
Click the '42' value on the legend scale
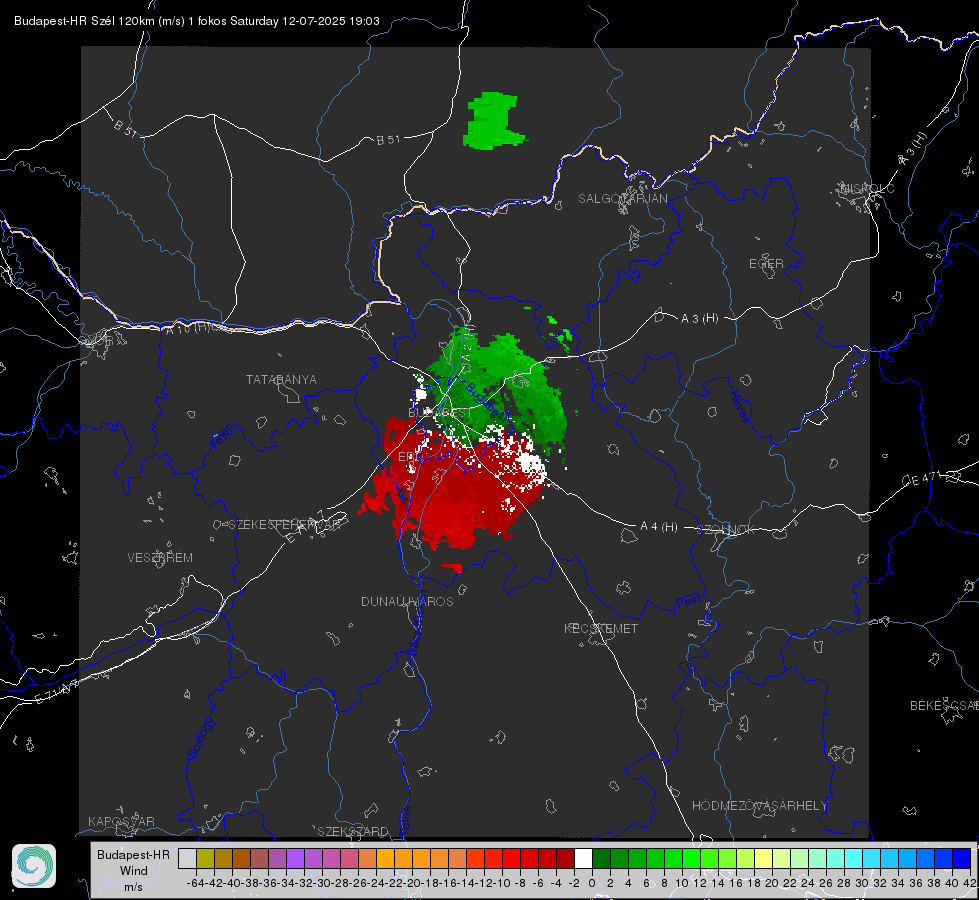[970, 883]
